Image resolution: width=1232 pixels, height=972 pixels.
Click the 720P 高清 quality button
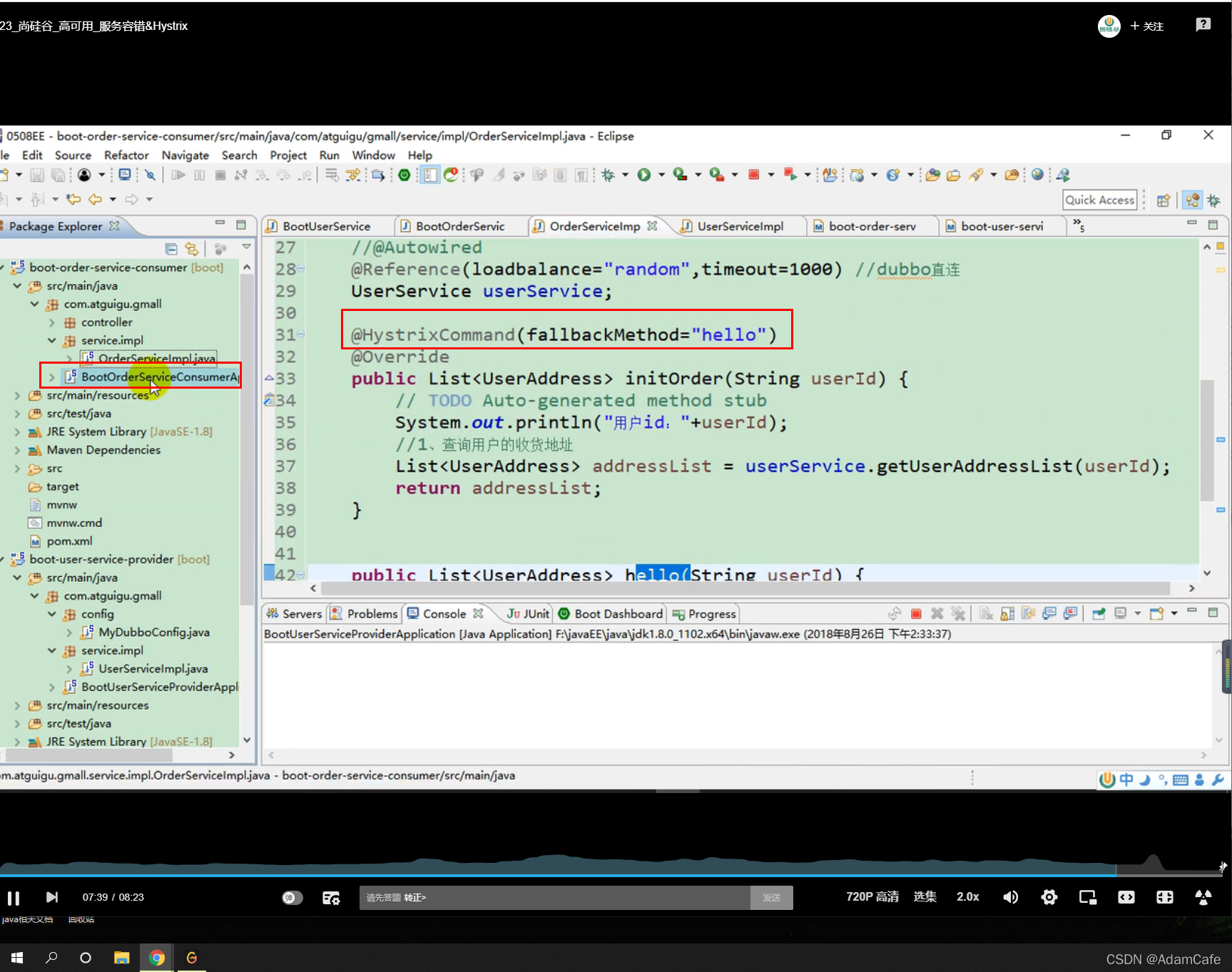pos(872,897)
